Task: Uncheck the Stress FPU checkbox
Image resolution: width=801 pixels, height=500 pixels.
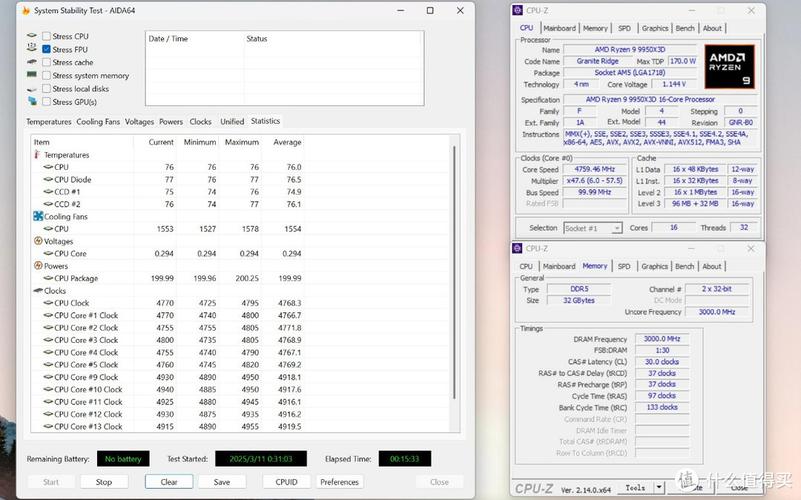Action: click(x=46, y=49)
